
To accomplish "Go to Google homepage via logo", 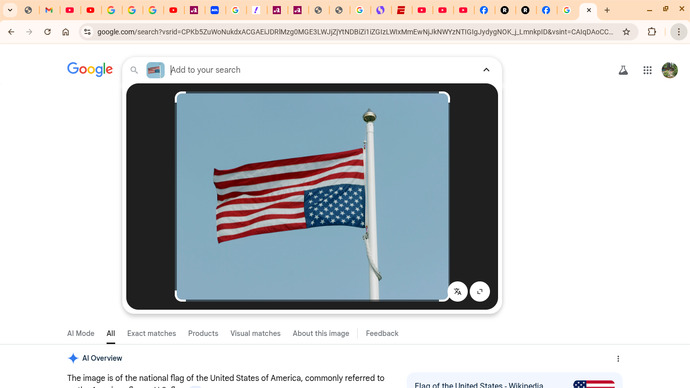I will [x=90, y=69].
